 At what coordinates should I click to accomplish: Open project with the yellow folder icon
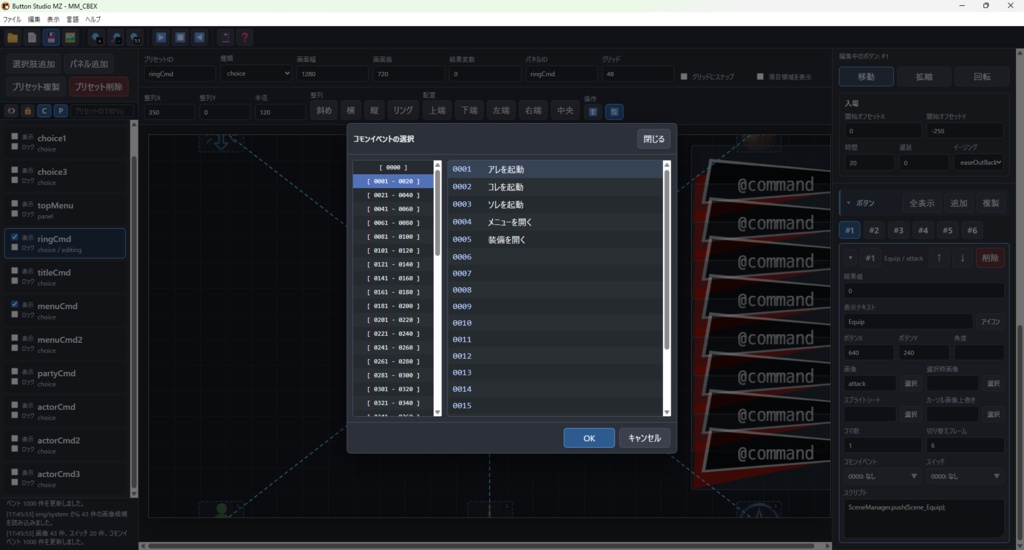12,38
